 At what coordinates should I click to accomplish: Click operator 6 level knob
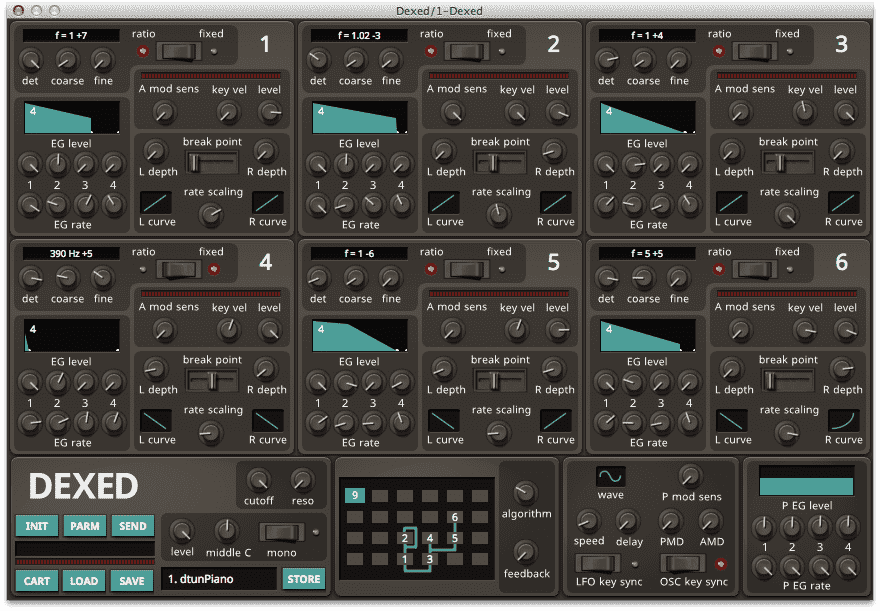[x=846, y=330]
